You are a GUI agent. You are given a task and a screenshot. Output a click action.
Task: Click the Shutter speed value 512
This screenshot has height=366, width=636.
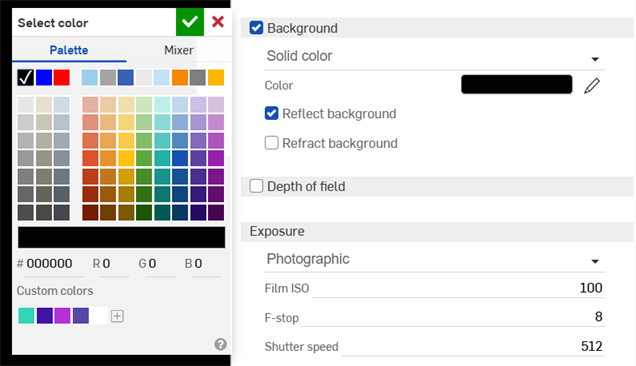[x=591, y=346]
